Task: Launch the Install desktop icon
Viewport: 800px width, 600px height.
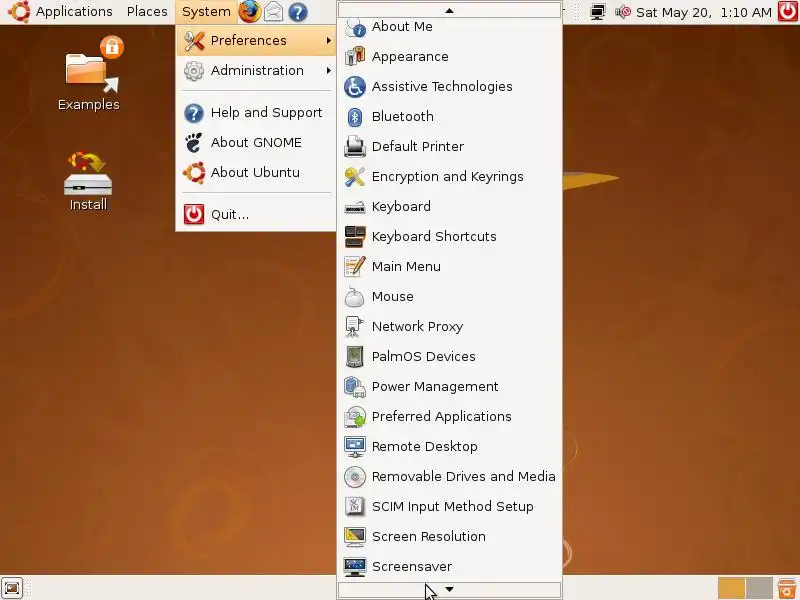Action: [88, 182]
